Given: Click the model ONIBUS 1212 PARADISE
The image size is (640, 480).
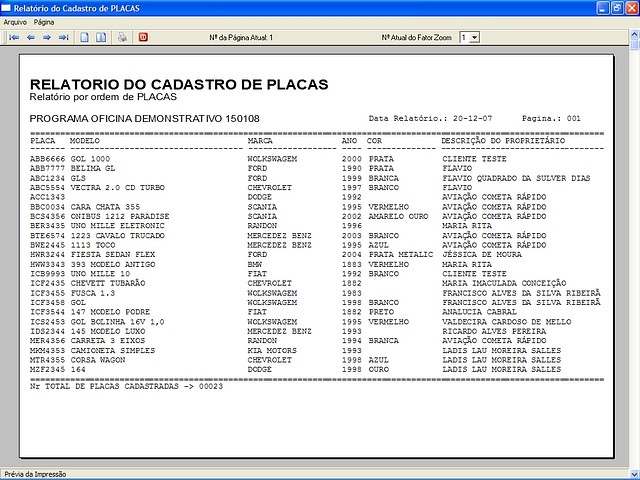Looking at the screenshot, I should pos(120,216).
